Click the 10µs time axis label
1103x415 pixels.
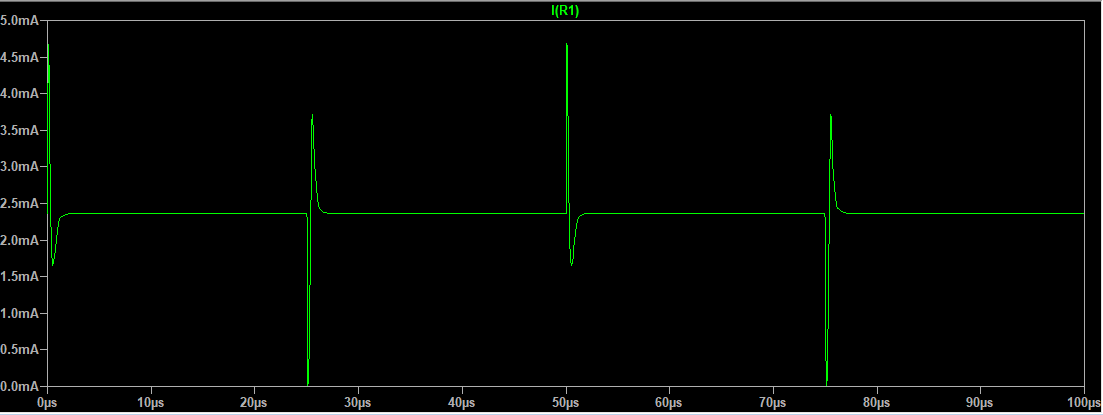coord(150,403)
